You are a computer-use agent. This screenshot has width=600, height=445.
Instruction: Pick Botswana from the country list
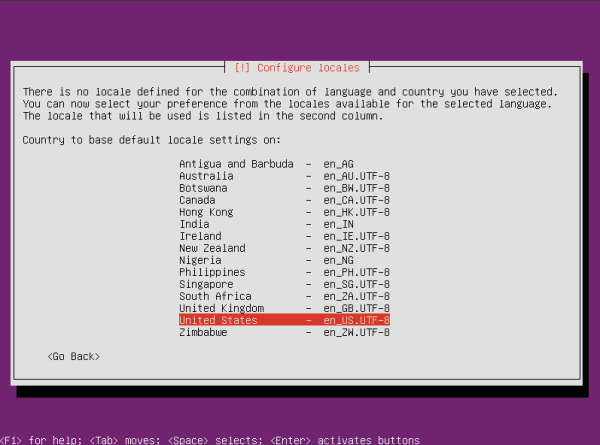[x=284, y=188]
